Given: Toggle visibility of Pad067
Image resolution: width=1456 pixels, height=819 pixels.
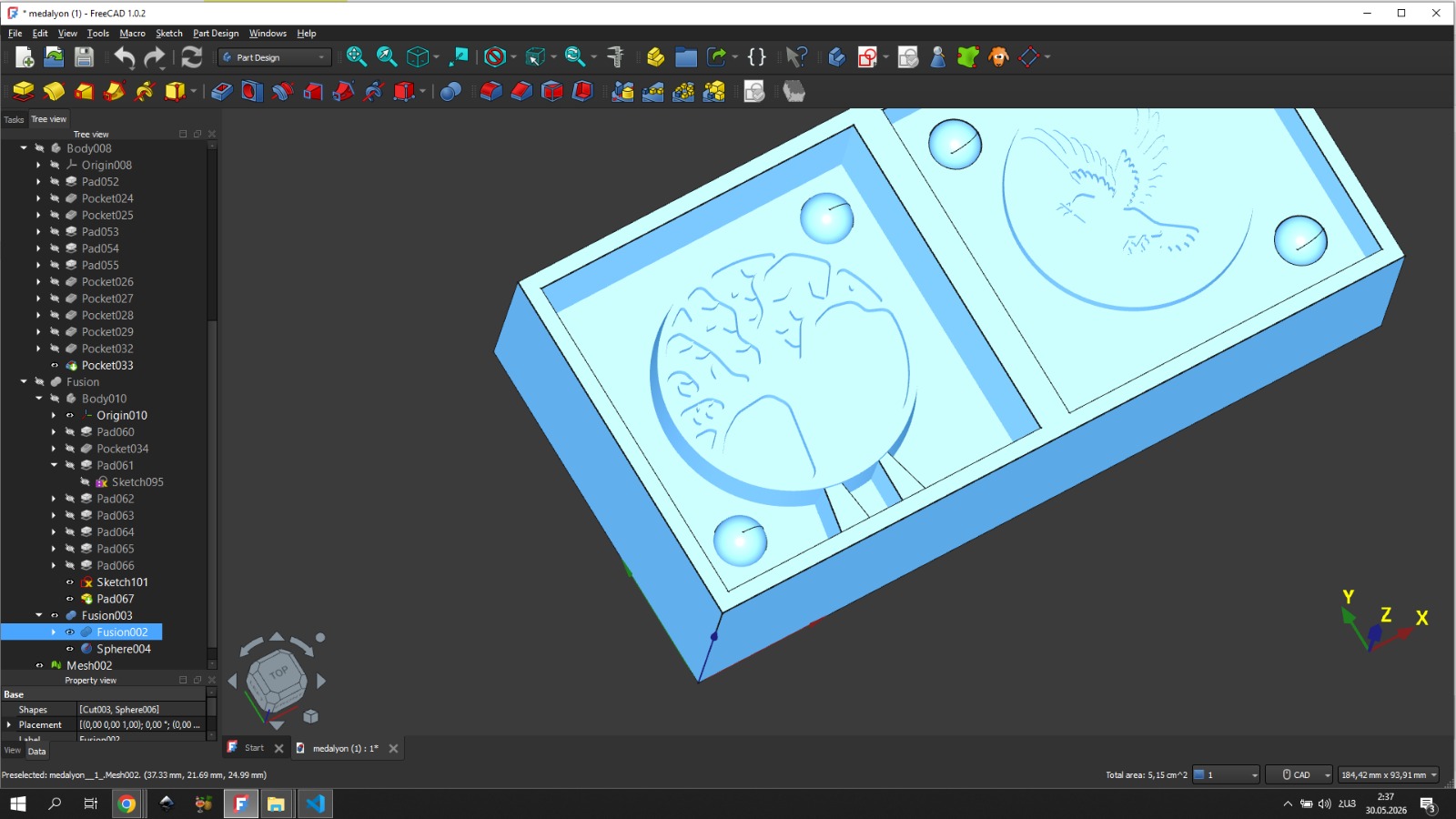Looking at the screenshot, I should point(70,599).
